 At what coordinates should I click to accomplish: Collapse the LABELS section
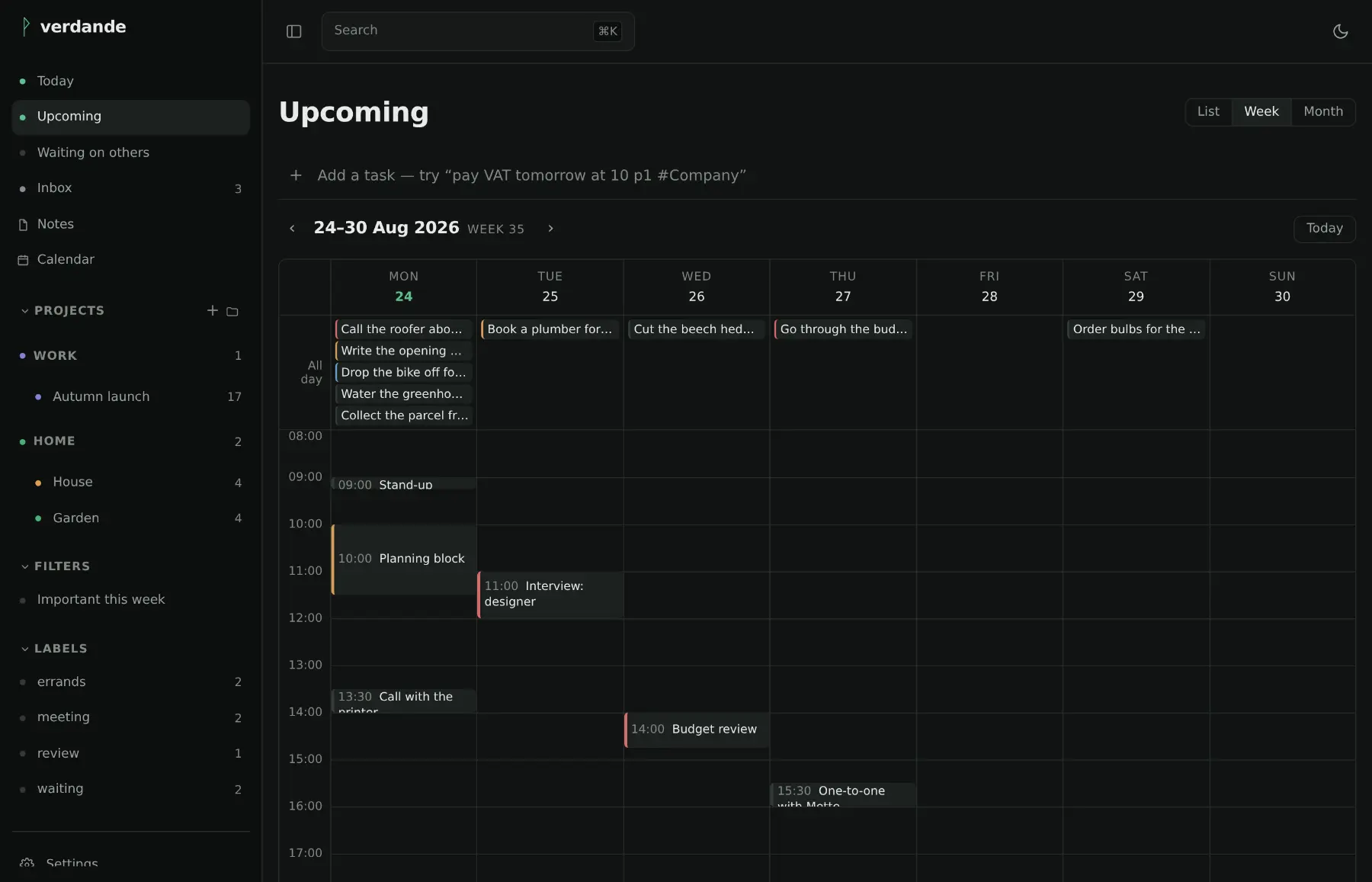tap(54, 649)
